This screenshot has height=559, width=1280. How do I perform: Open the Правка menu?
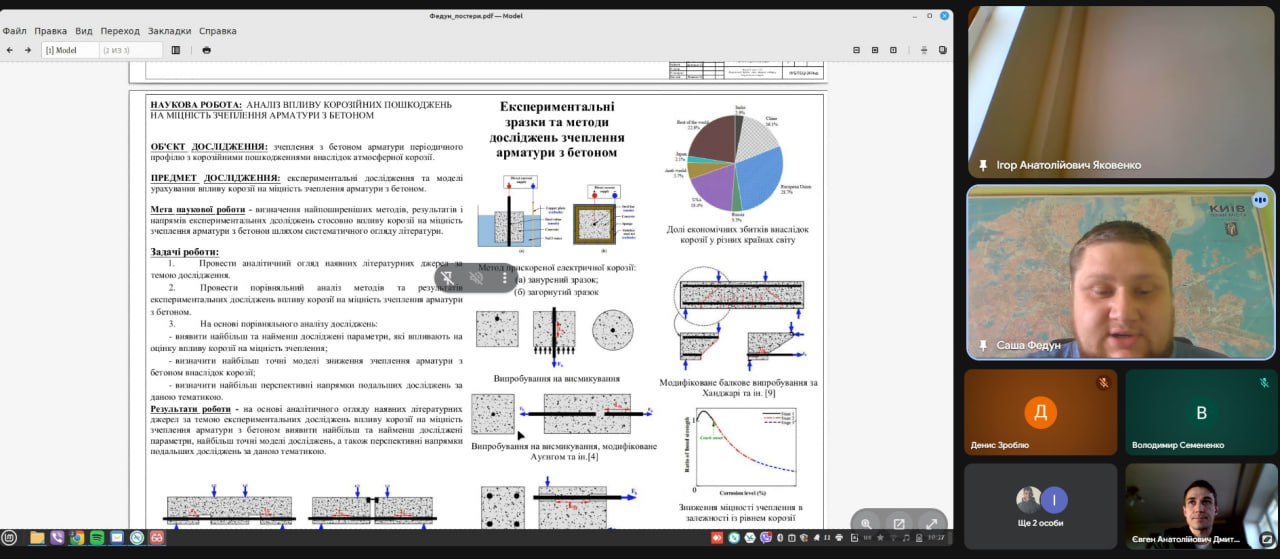click(x=51, y=31)
